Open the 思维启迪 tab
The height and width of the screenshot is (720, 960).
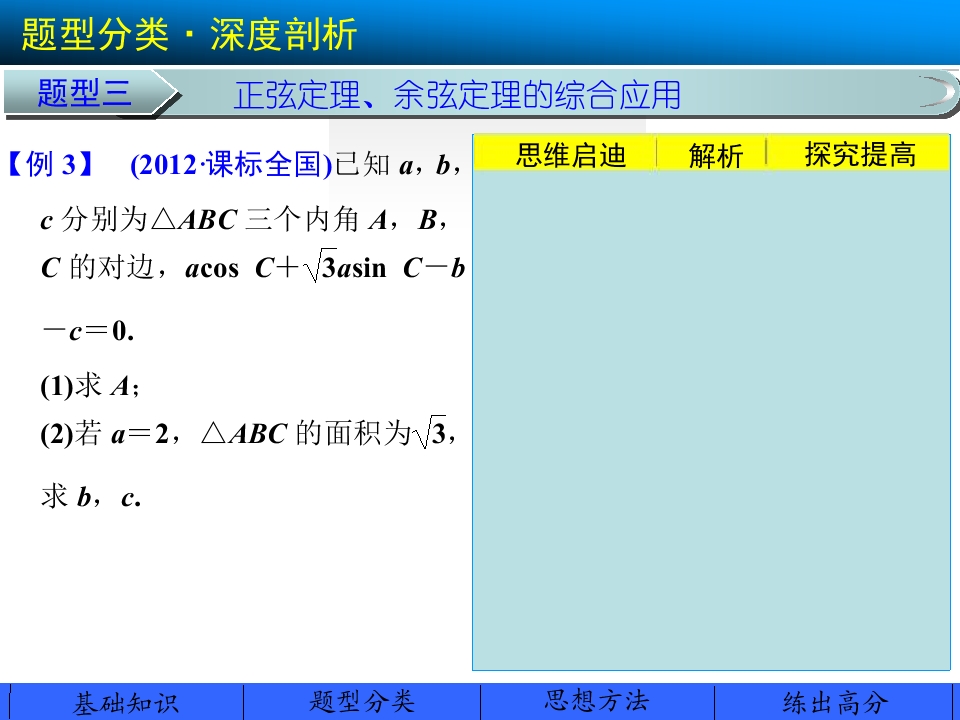(570, 154)
